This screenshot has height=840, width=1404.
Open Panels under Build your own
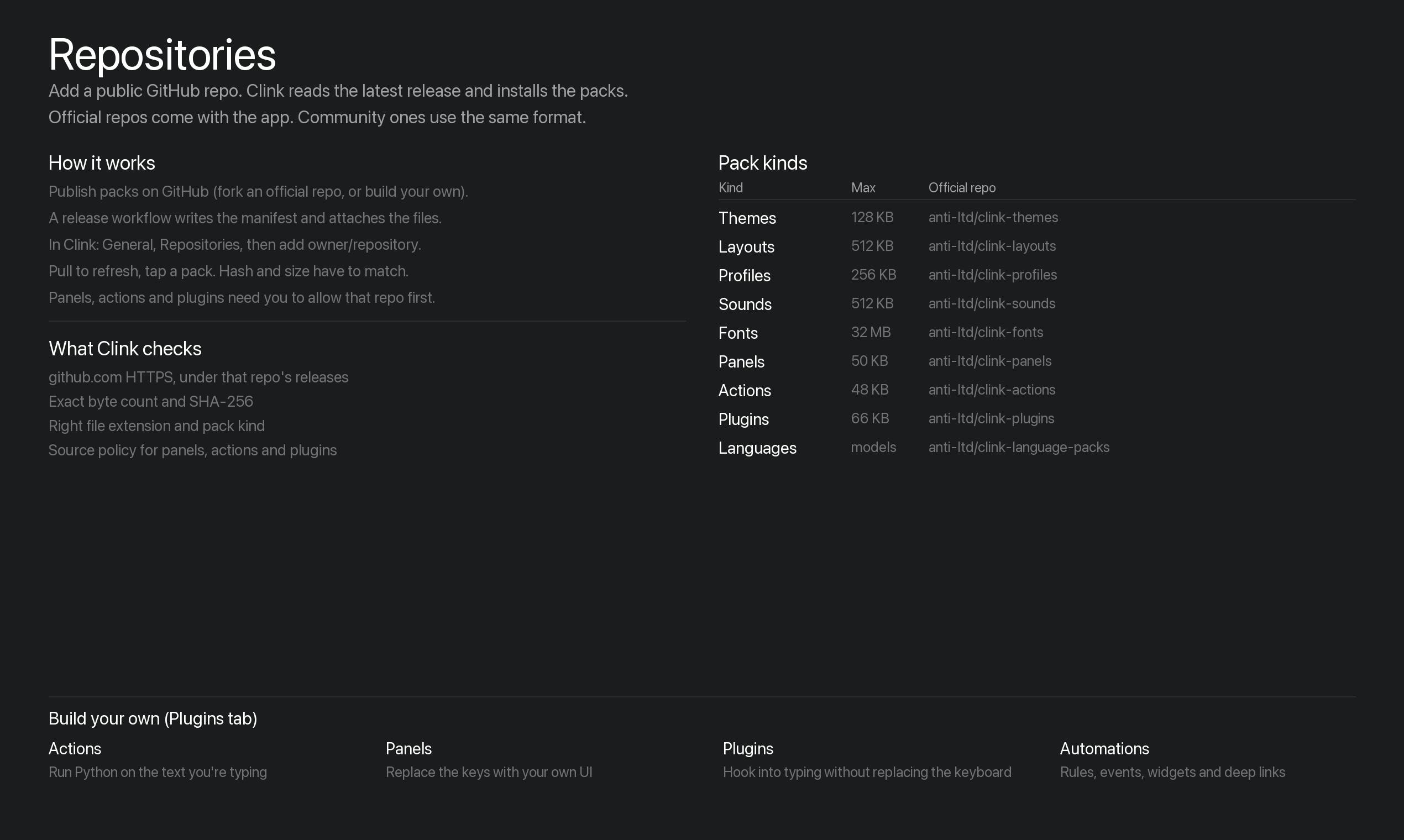[408, 749]
